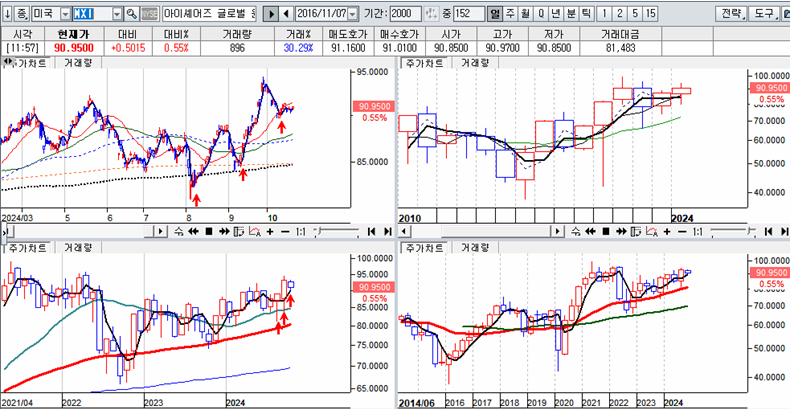791x409 pixels.
Task: Click the minus zoom-out icon under the 2024/03 chart
Action: [285, 231]
